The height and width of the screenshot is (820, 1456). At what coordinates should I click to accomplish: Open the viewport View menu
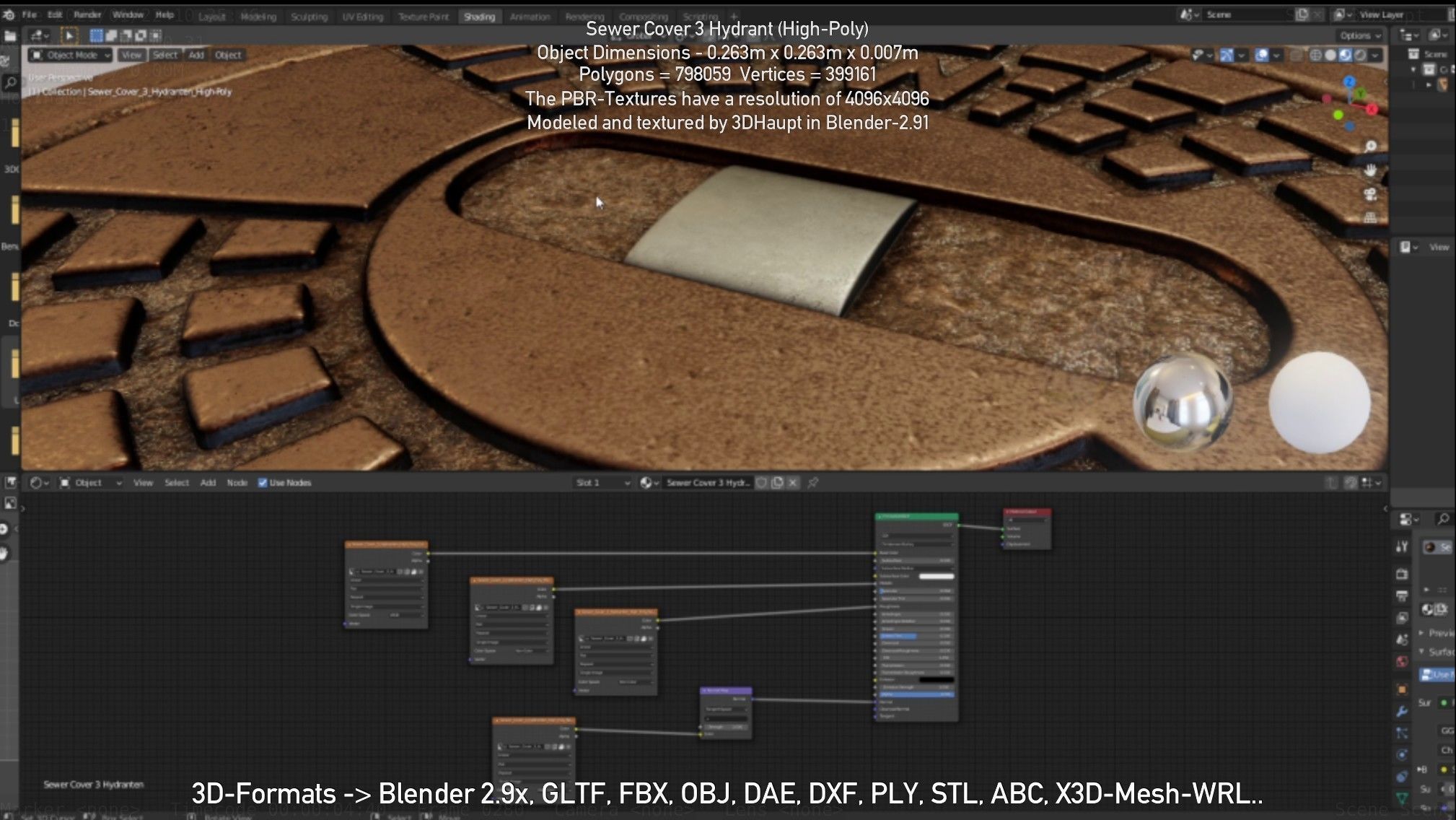(131, 55)
